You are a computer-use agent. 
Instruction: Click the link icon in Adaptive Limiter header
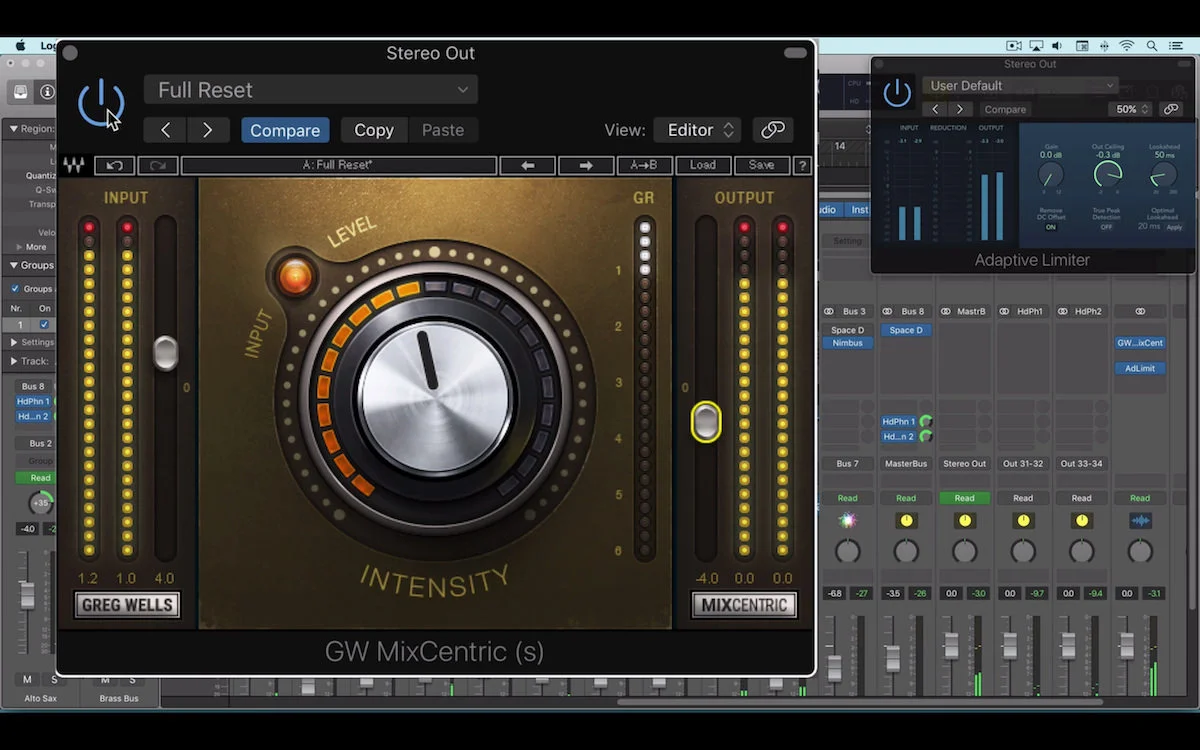click(1170, 109)
